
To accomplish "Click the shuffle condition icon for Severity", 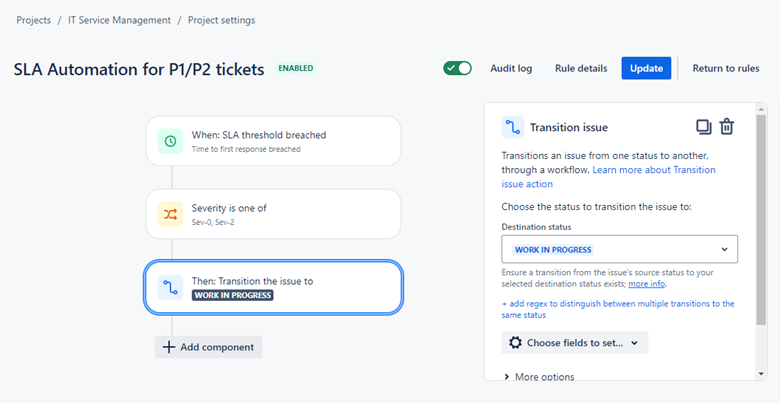I will pyautogui.click(x=170, y=214).
